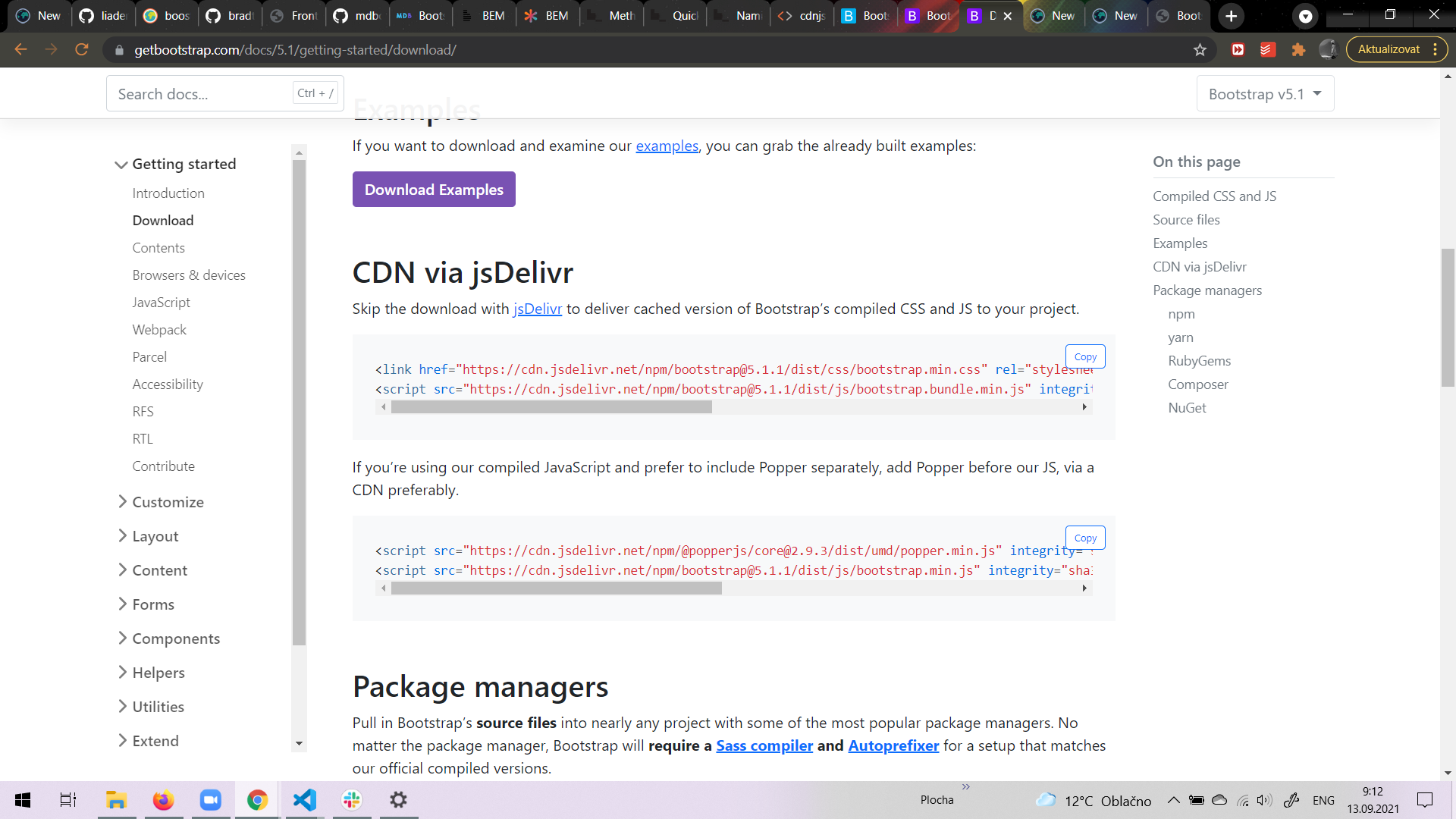Click the Download Examples button
This screenshot has width=1456, height=819.
click(434, 189)
